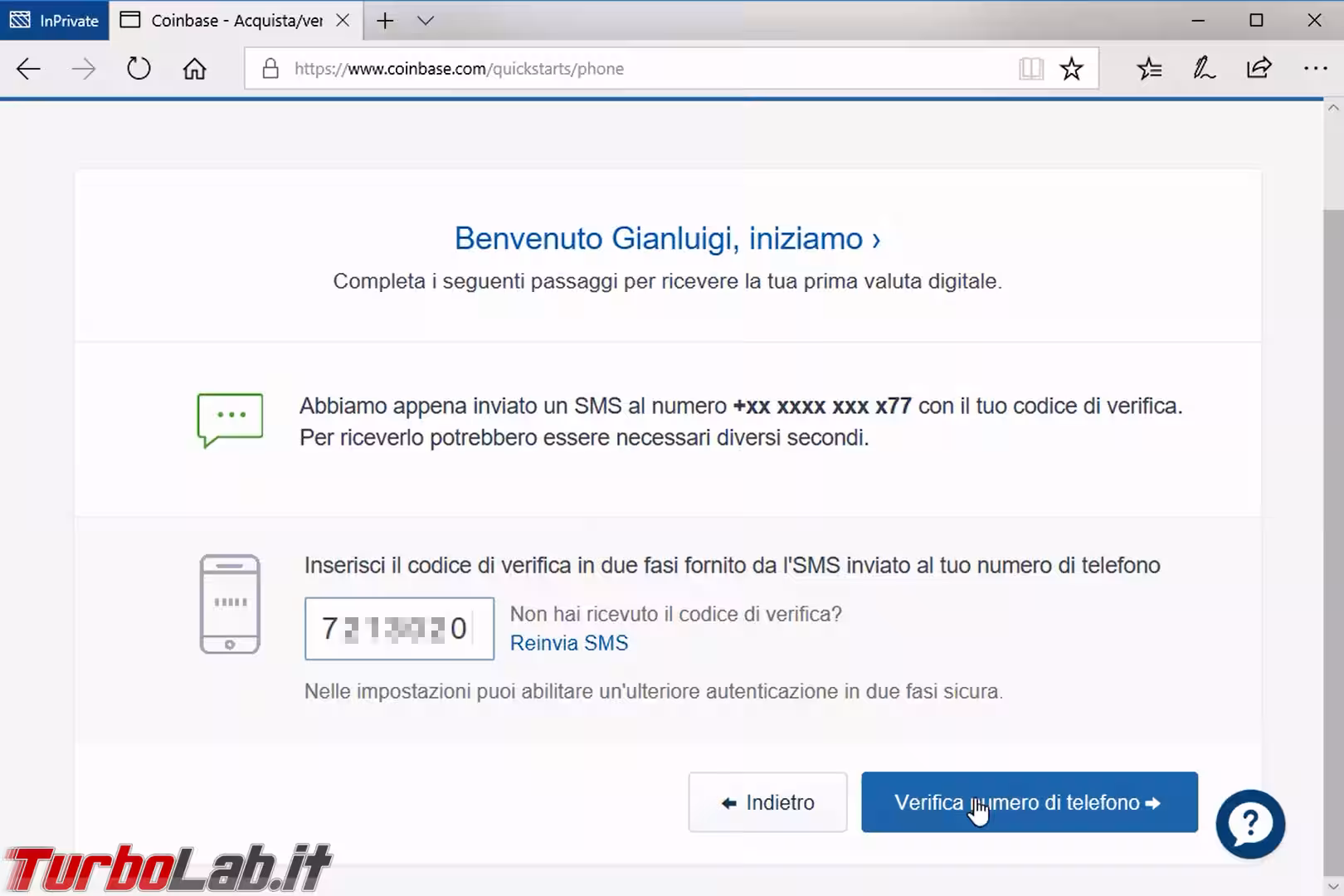Expand the tab preview chevron
Viewport: 1344px width, 896px height.
point(426,21)
